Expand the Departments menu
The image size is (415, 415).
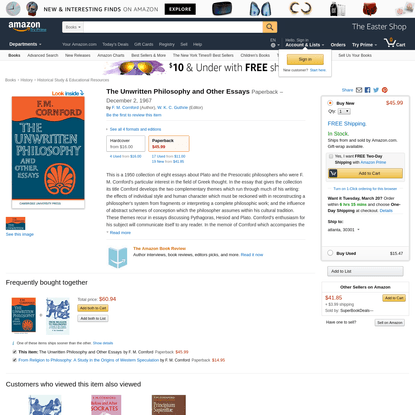point(25,44)
